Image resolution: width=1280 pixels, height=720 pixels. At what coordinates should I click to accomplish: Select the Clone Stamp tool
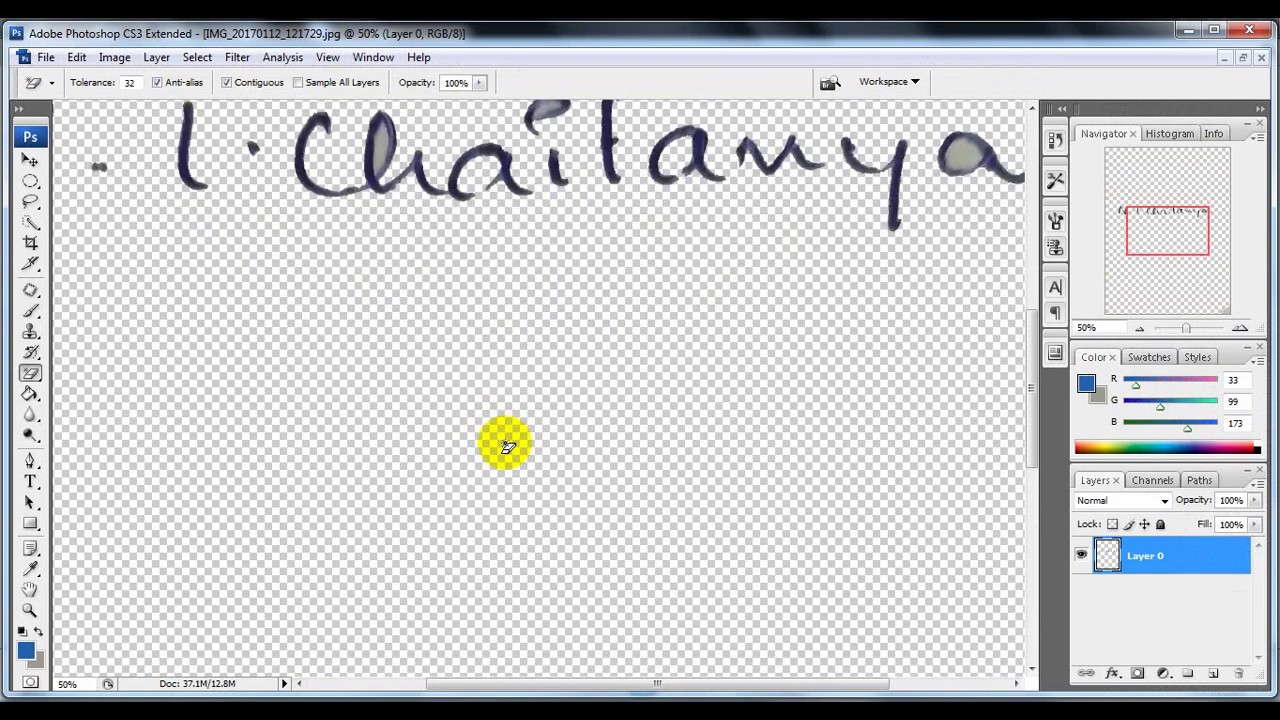[x=30, y=332]
